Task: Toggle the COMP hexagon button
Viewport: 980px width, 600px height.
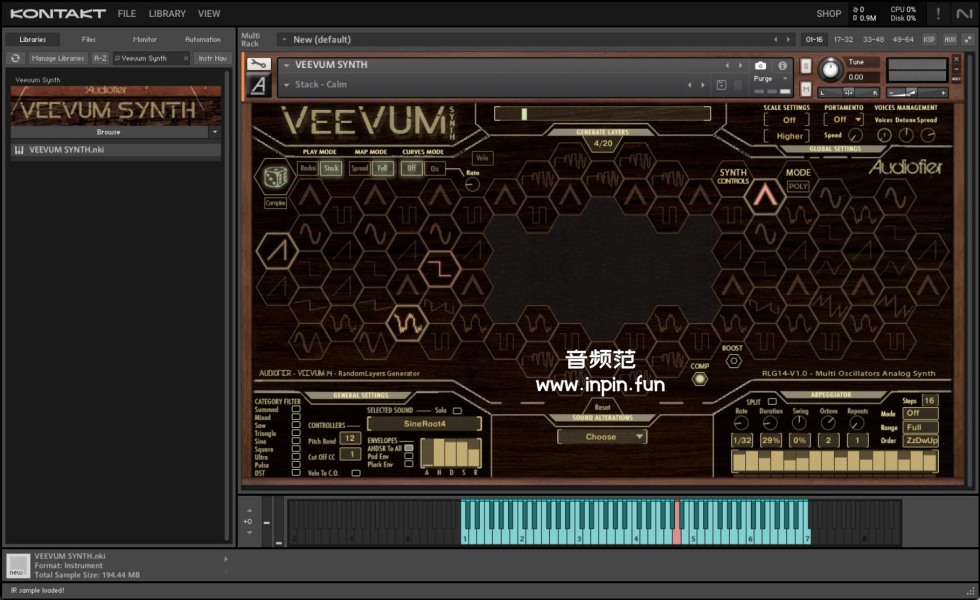Action: (x=700, y=379)
